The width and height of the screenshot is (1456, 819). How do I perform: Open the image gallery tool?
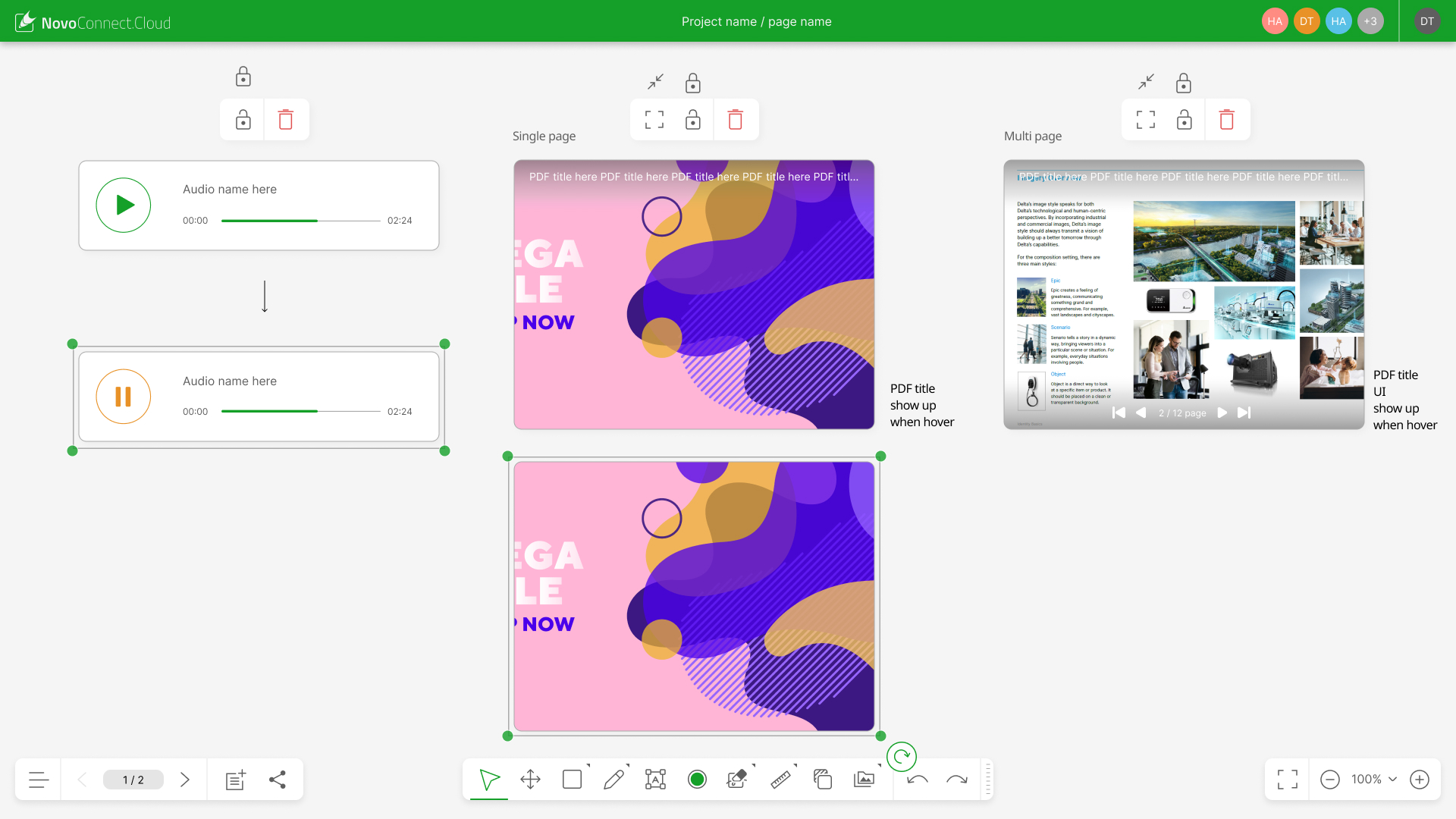(864, 779)
